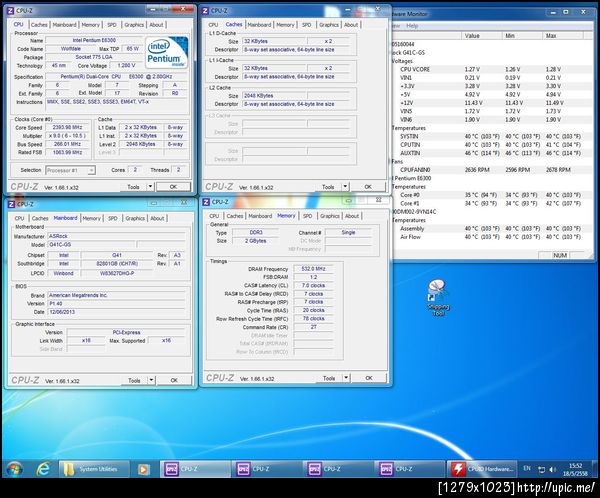
Task: Open Tools dropdown arrow in CPU window
Action: pyautogui.click(x=150, y=187)
